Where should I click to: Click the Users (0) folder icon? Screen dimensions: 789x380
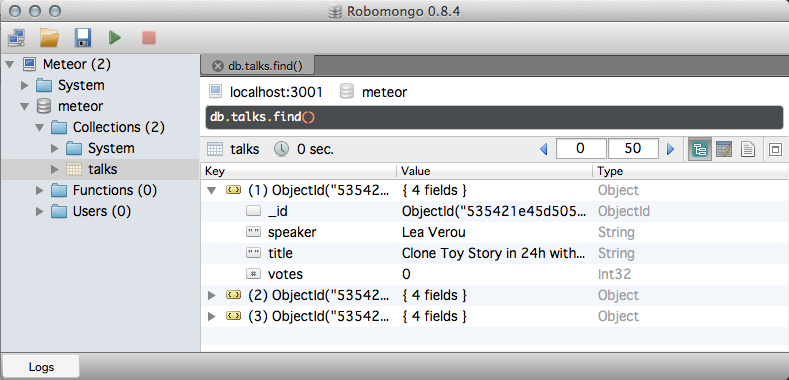(x=59, y=212)
